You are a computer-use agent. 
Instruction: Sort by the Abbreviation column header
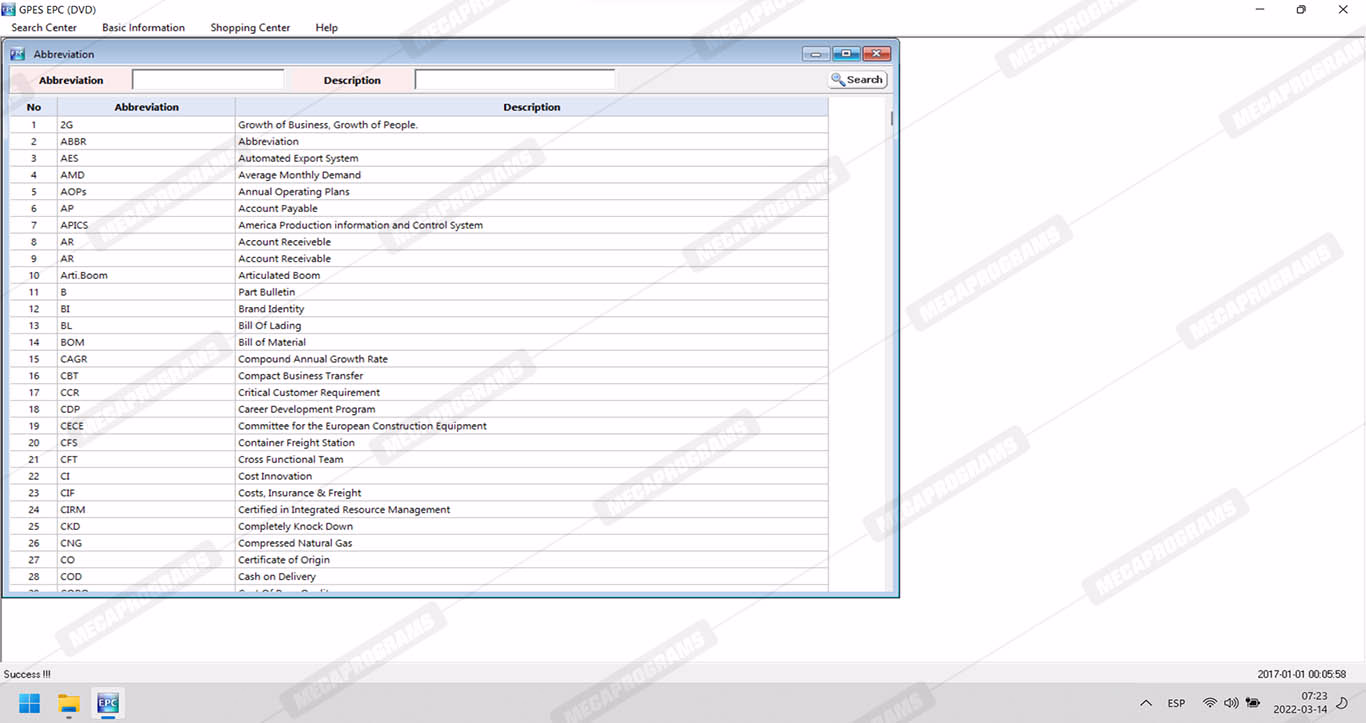tap(146, 107)
